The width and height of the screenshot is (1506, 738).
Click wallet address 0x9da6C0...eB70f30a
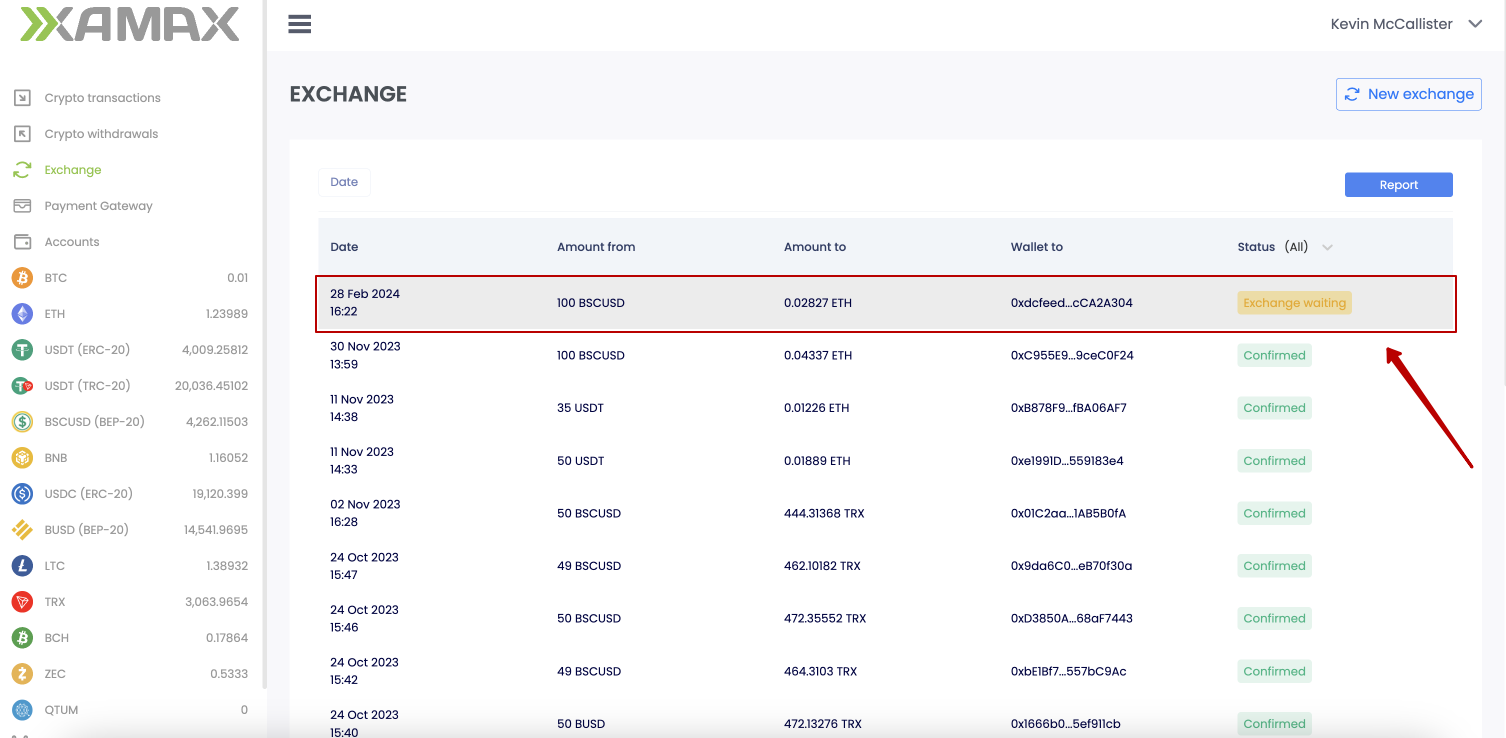[x=1072, y=566]
